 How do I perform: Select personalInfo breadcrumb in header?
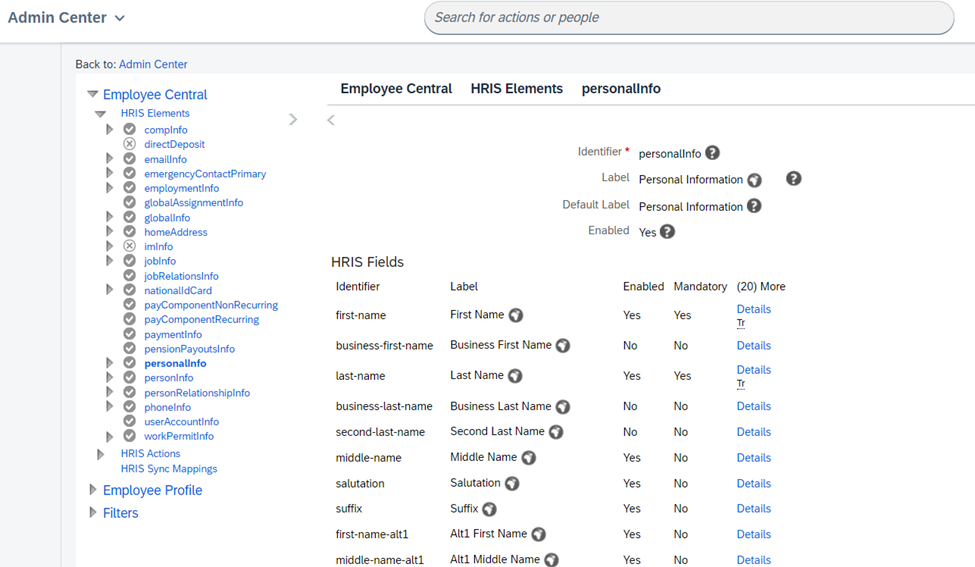(621, 89)
